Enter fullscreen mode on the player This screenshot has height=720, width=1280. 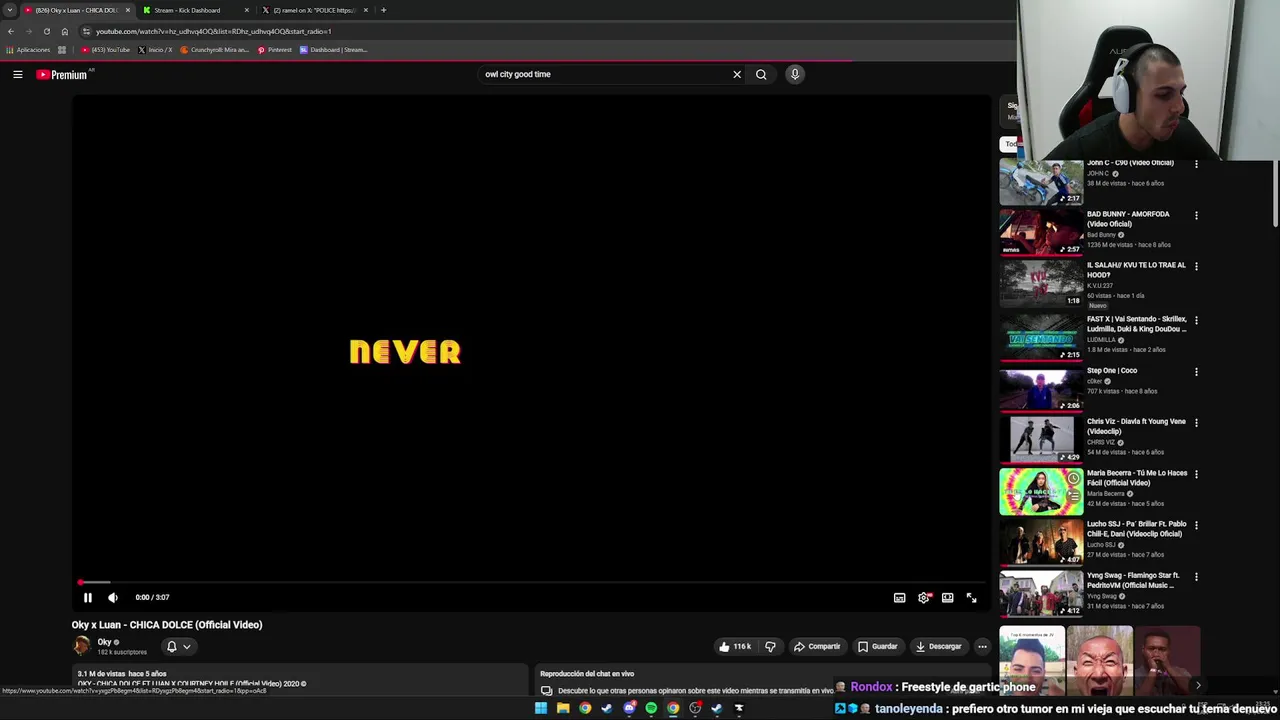[971, 598]
